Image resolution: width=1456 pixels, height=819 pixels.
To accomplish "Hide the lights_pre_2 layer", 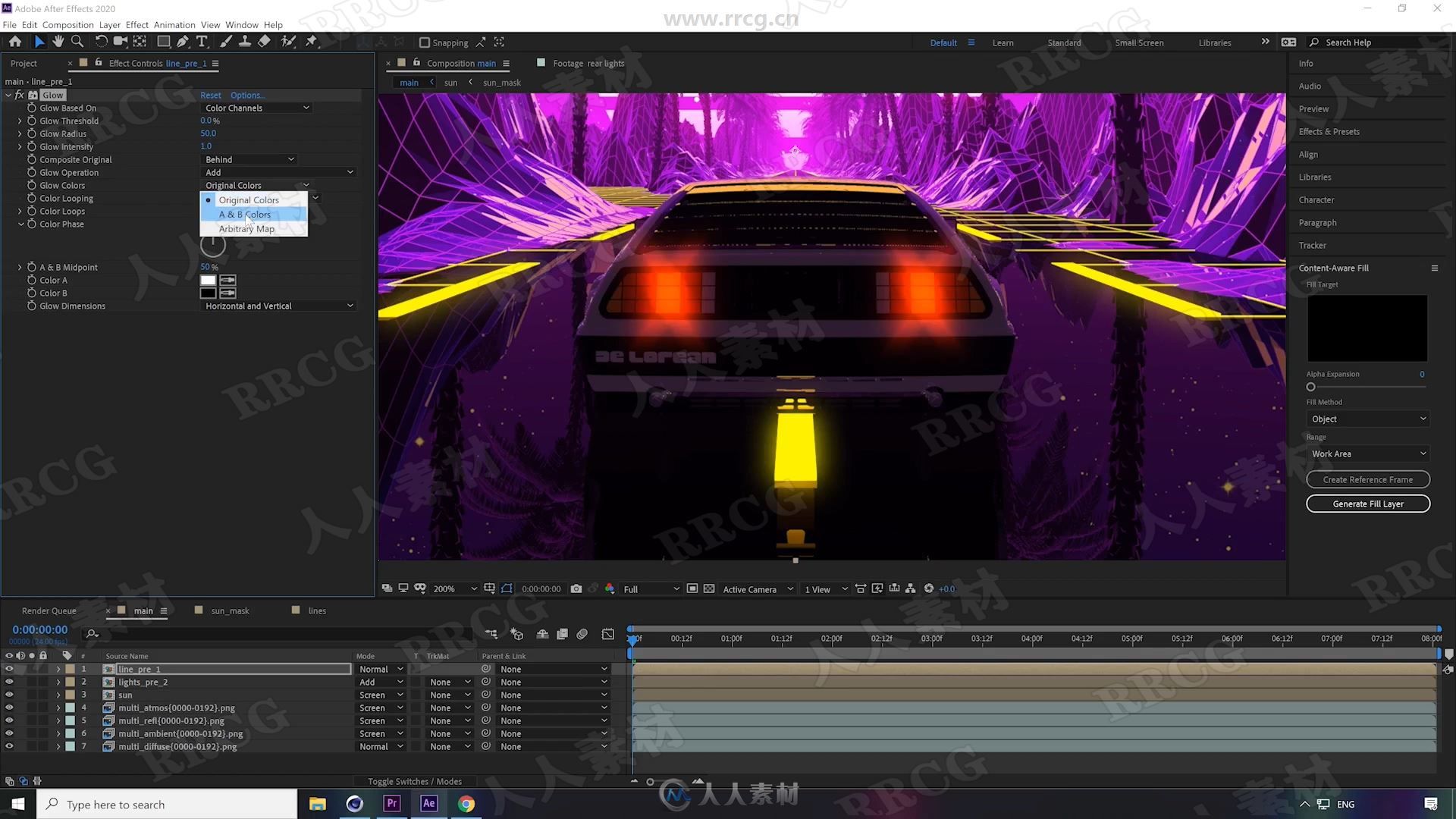I will point(9,682).
